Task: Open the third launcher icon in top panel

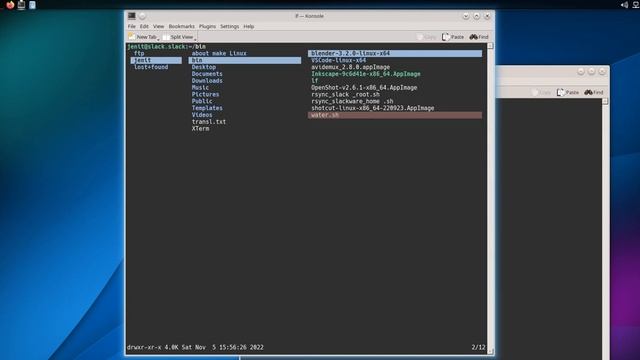Action: pos(32,5)
